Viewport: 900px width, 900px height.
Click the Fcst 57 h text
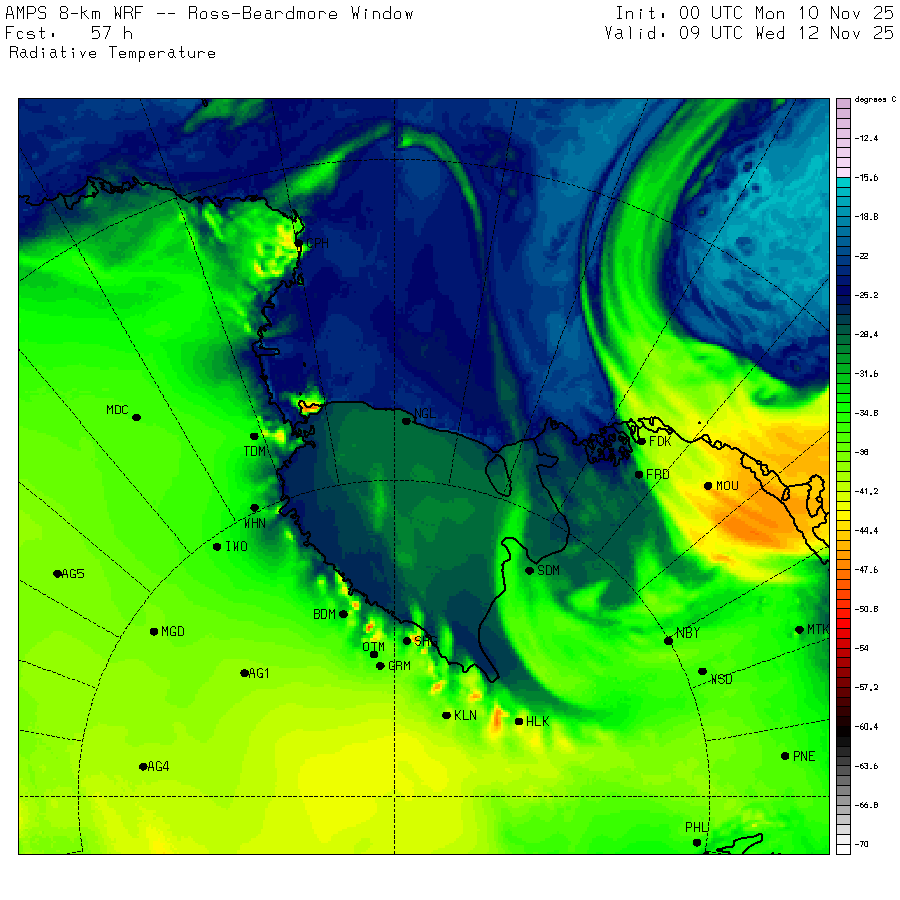[69, 33]
